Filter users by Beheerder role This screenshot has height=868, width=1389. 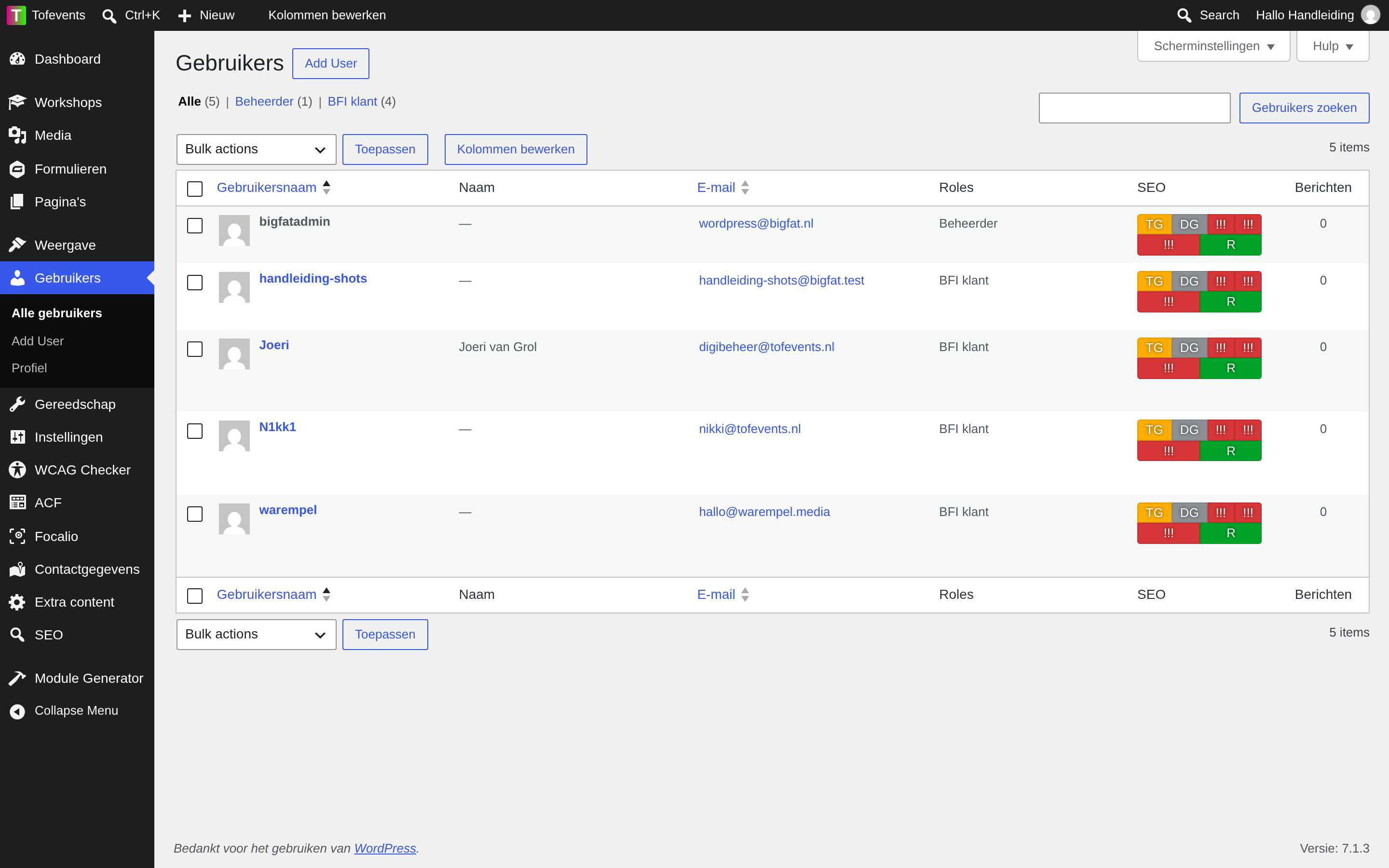[264, 102]
